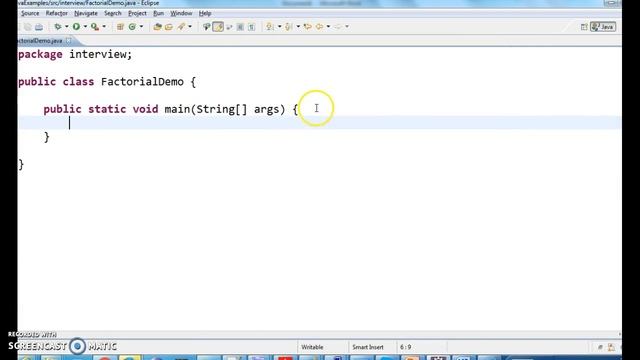640x360 pixels.
Task: Click the 'class' keyword in the editor
Action: click(78, 82)
